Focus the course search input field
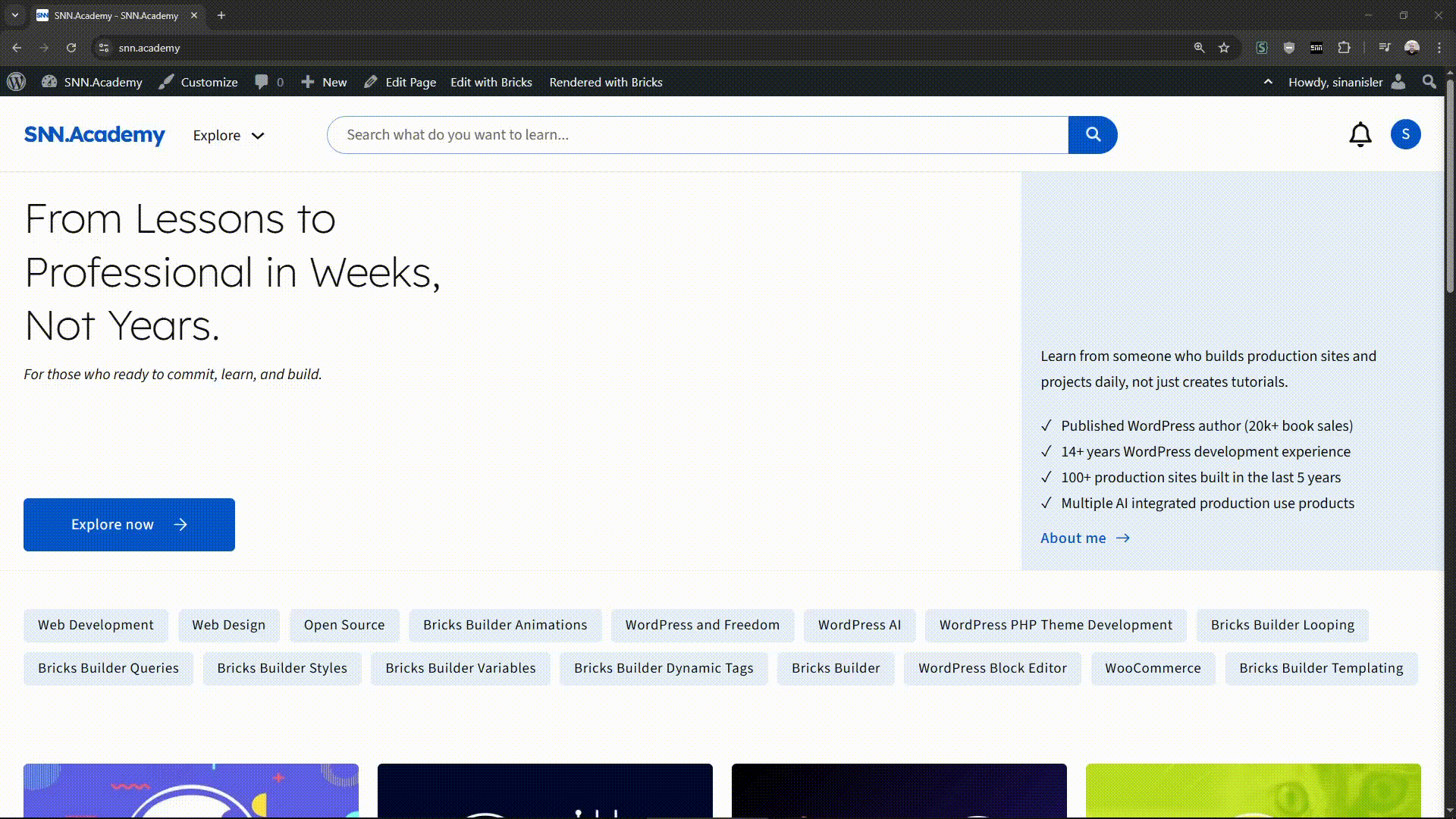The height and width of the screenshot is (819, 1456). point(698,135)
